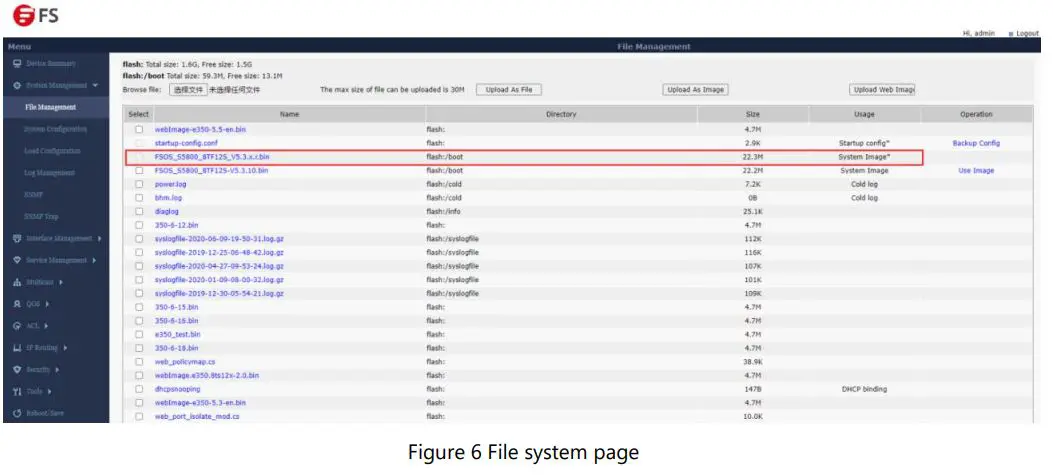Click the Usage column header

(864, 115)
